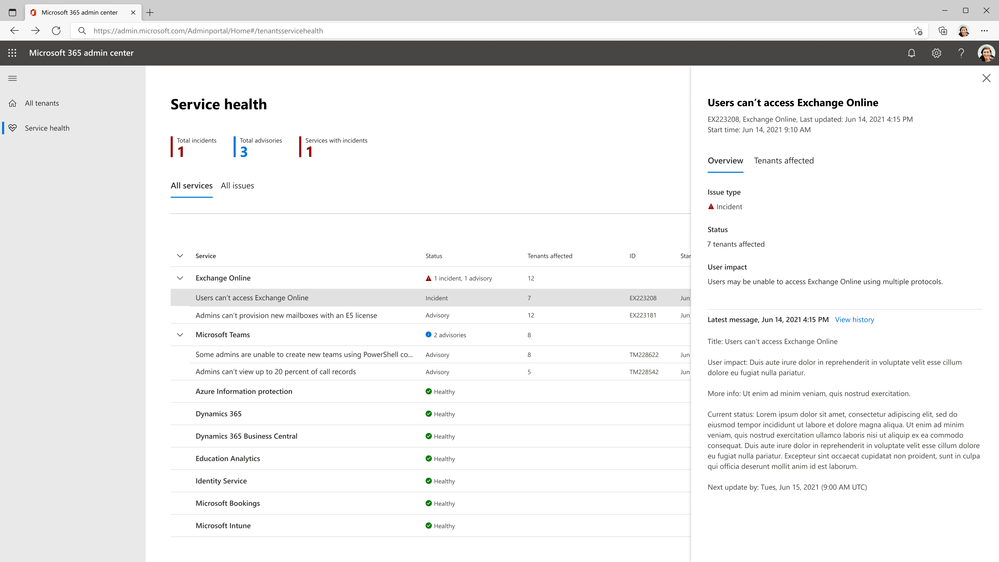This screenshot has height=562, width=999.
Task: Select the Overview tab in panel
Action: (725, 161)
